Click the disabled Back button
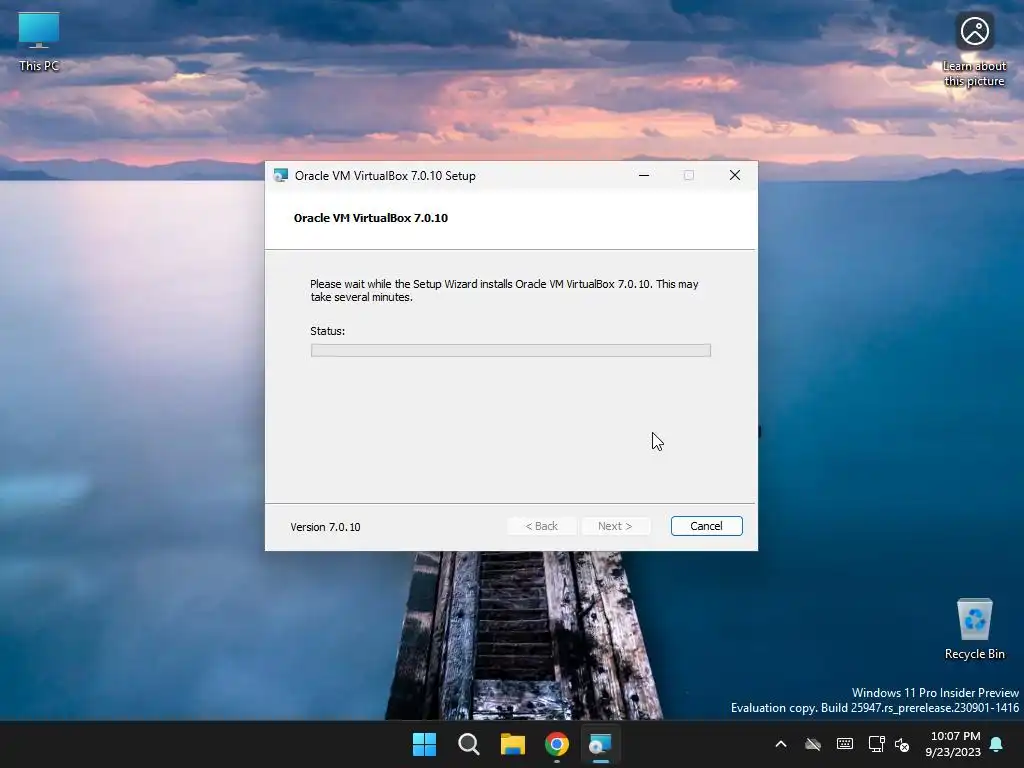1024x768 pixels. click(x=541, y=526)
